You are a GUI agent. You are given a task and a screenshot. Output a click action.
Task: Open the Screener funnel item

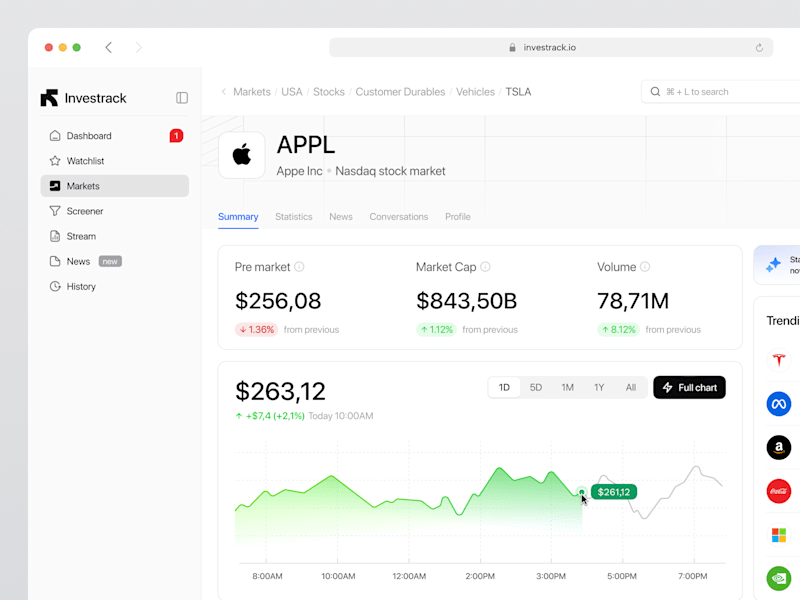[x=115, y=211]
